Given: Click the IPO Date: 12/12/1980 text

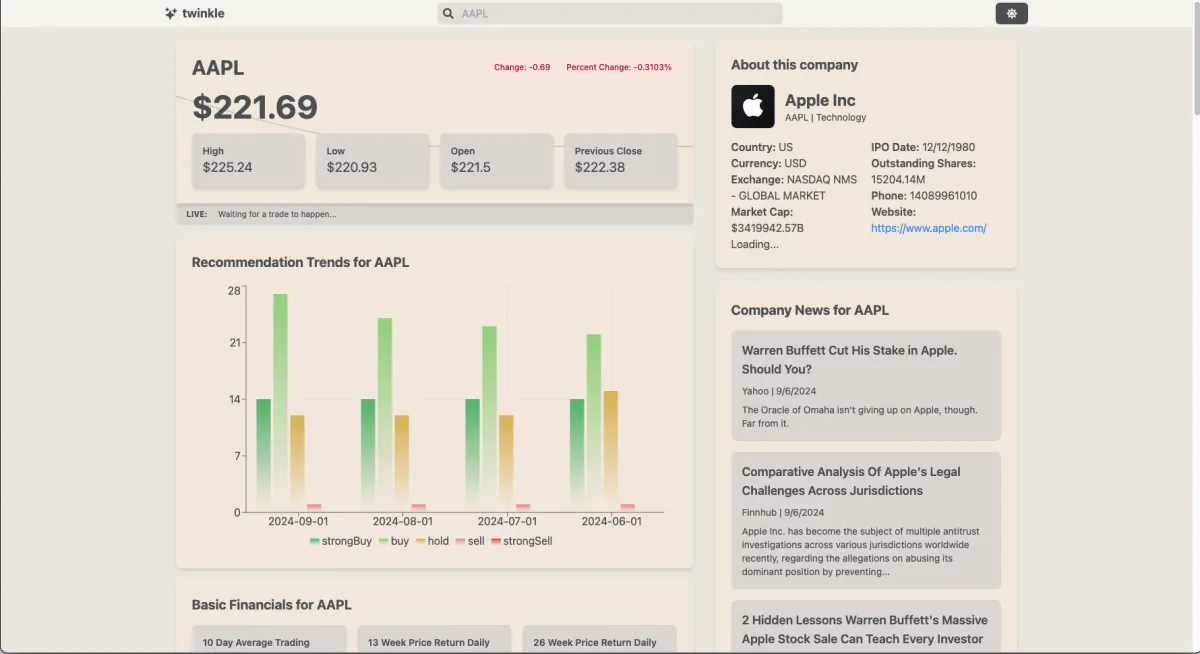Looking at the screenshot, I should 923,147.
